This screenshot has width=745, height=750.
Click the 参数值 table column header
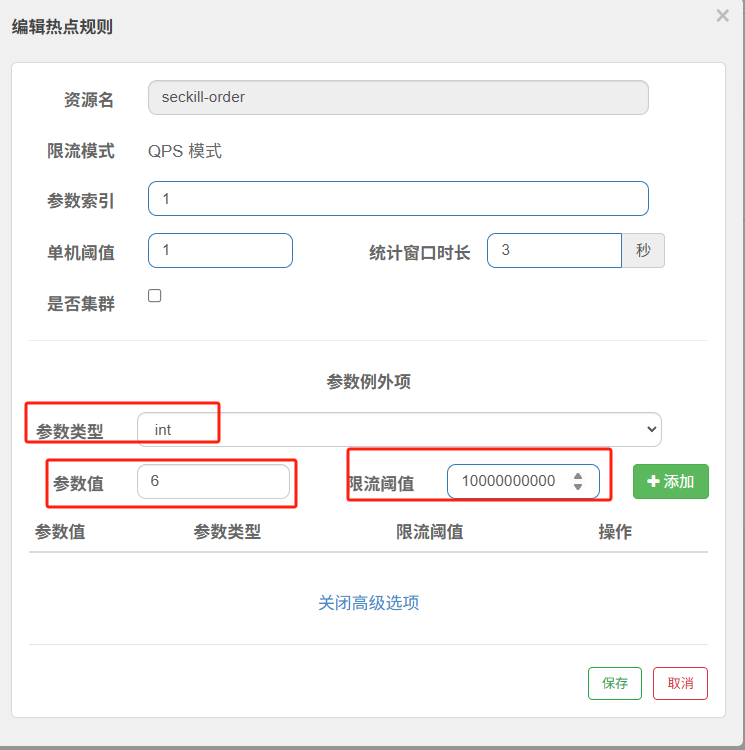[x=60, y=532]
